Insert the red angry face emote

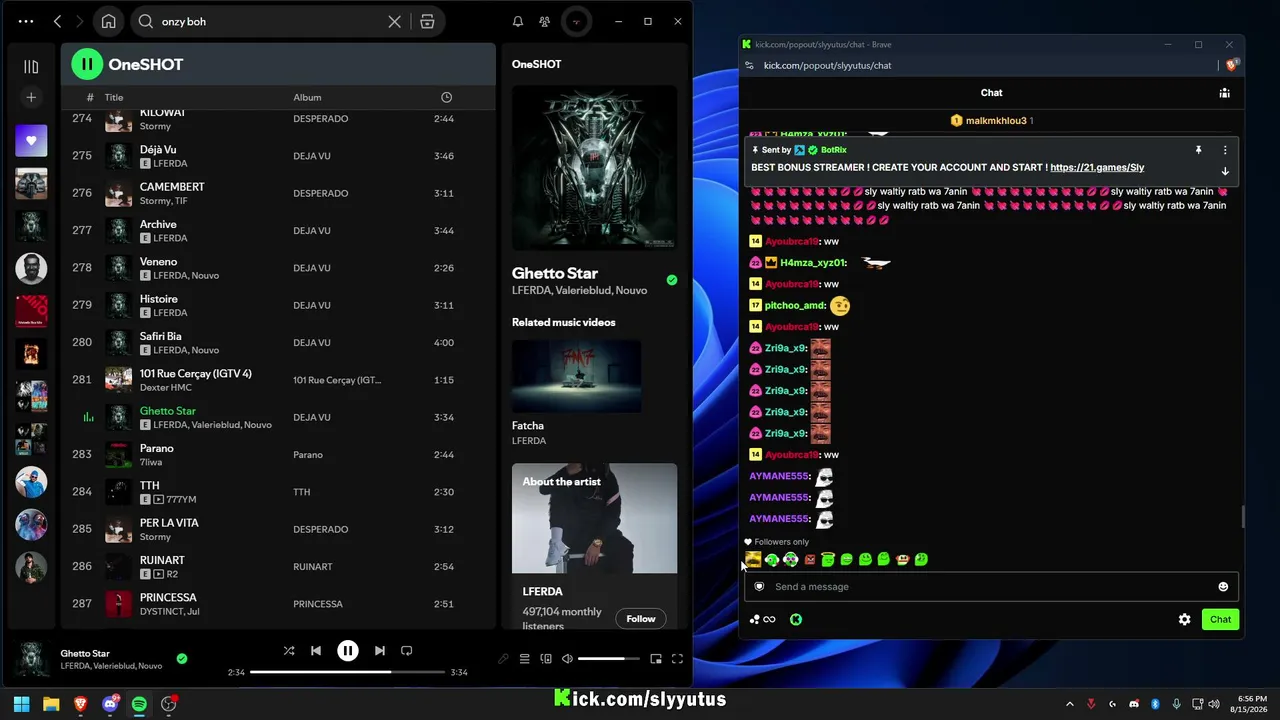point(810,560)
